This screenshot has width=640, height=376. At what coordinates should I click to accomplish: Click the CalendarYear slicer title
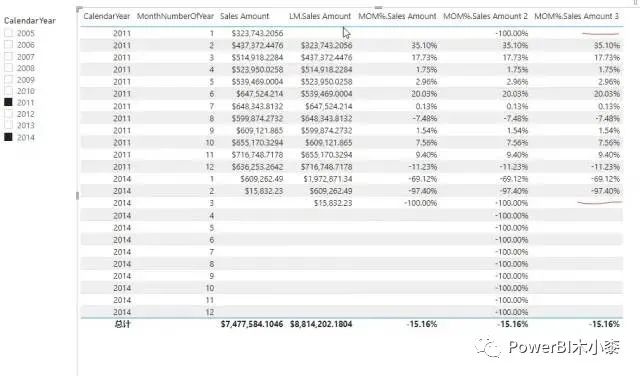click(30, 20)
